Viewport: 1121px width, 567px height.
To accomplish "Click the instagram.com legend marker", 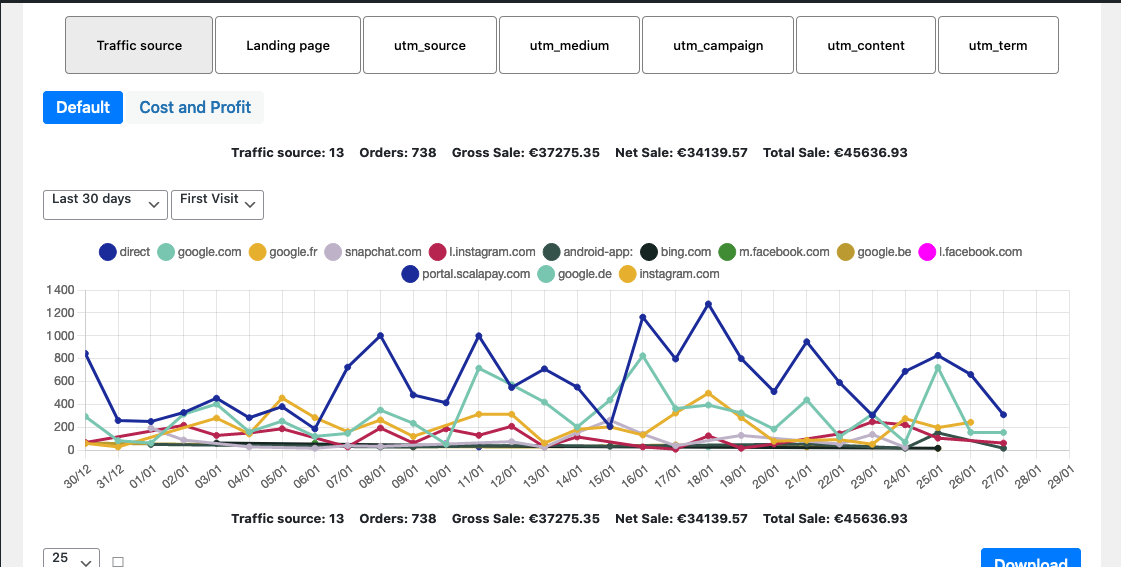I will click(x=628, y=273).
